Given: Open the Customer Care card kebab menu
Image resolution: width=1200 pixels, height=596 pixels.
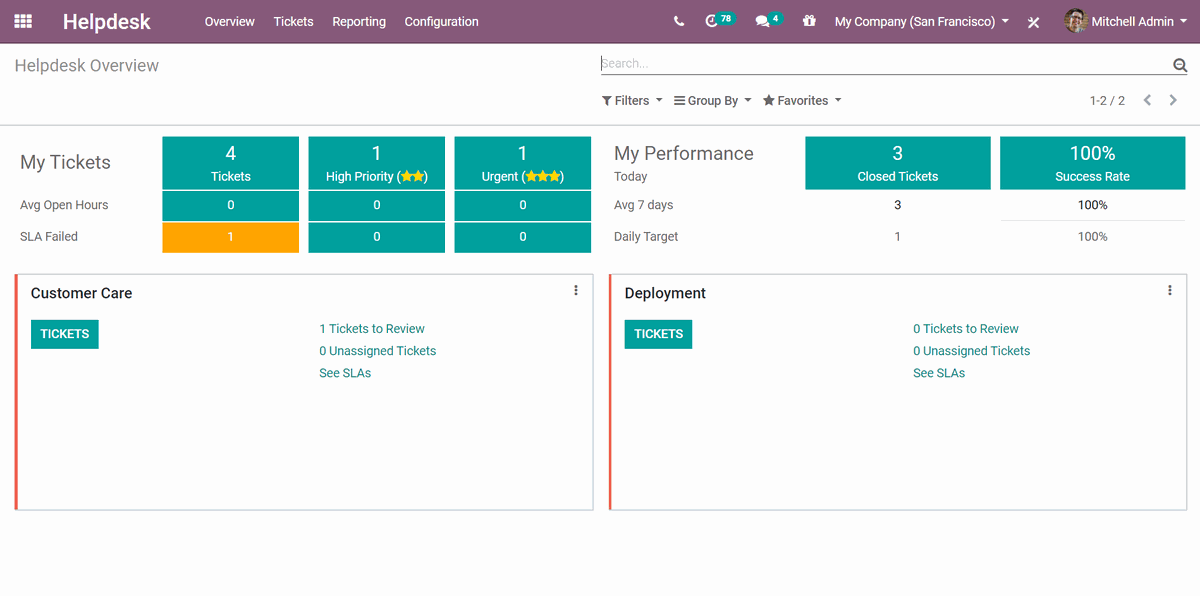Looking at the screenshot, I should 575,290.
